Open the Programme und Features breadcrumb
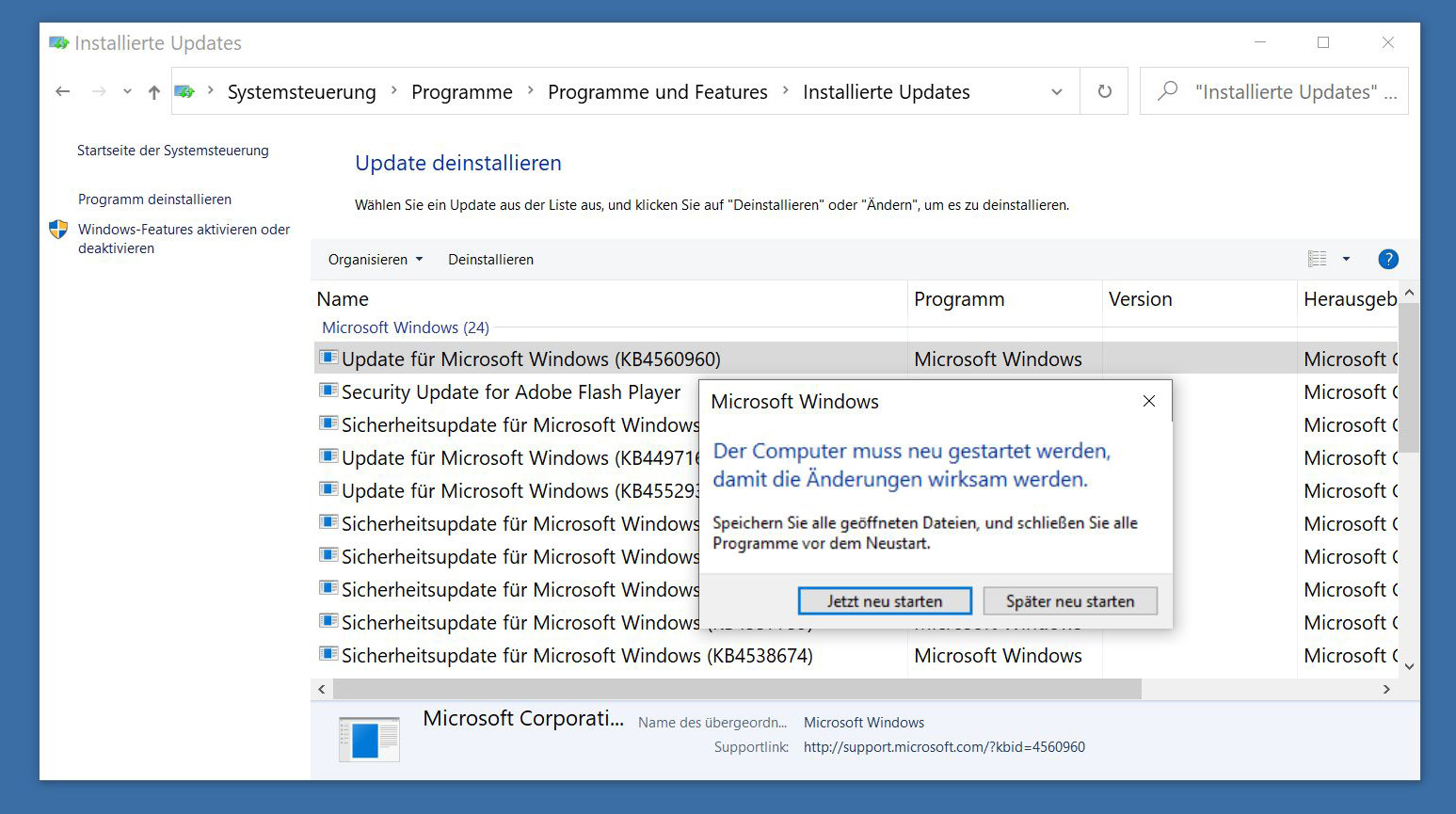 pyautogui.click(x=657, y=92)
